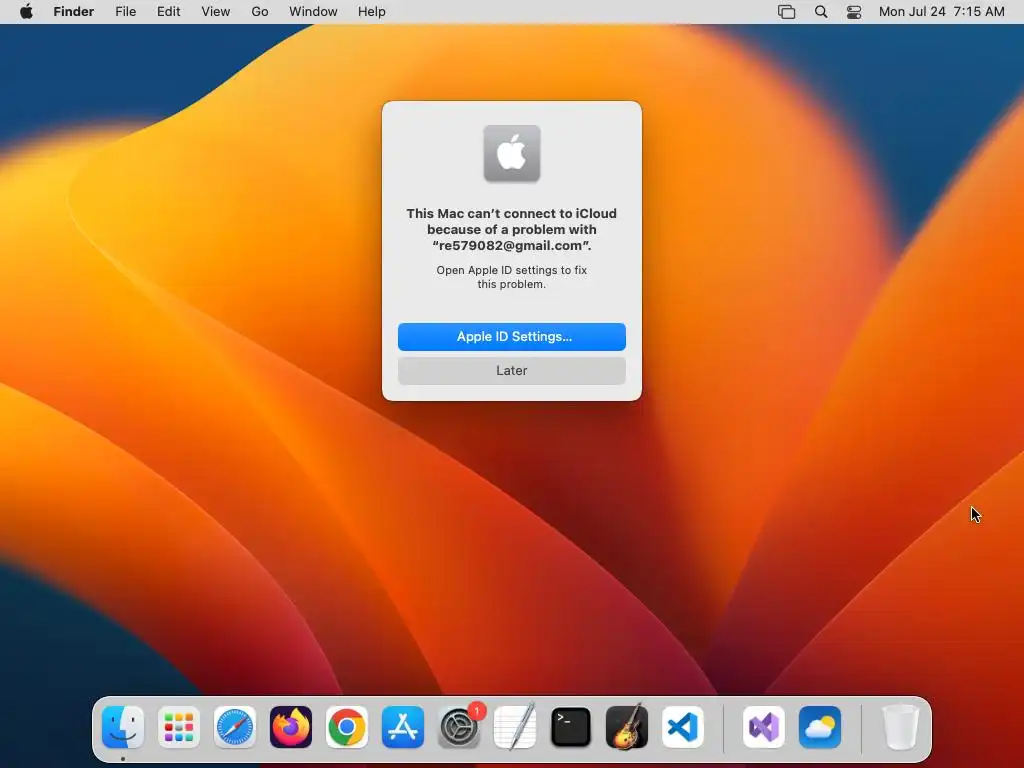Open the Window menu
Image resolution: width=1024 pixels, height=768 pixels.
(313, 12)
